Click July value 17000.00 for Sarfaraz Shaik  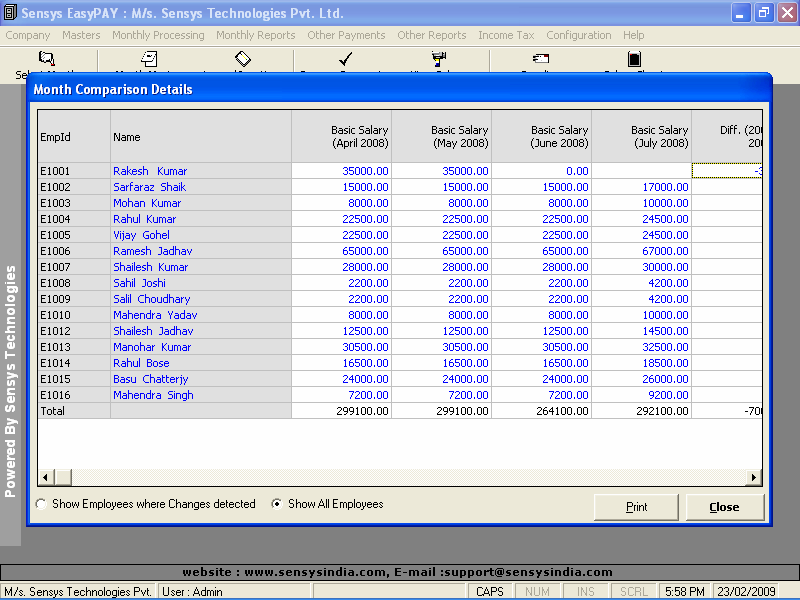click(642, 187)
